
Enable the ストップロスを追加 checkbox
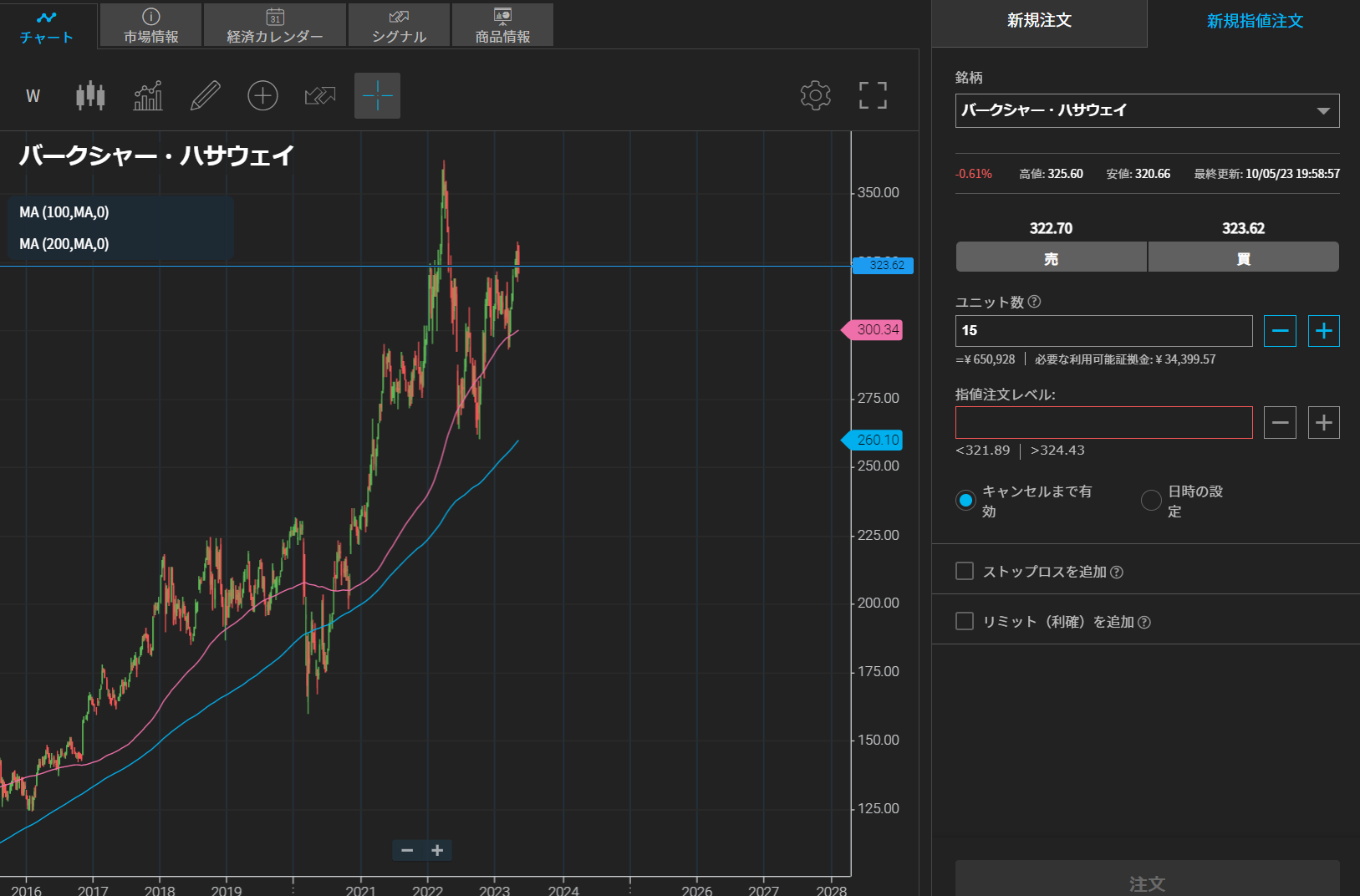point(965,571)
